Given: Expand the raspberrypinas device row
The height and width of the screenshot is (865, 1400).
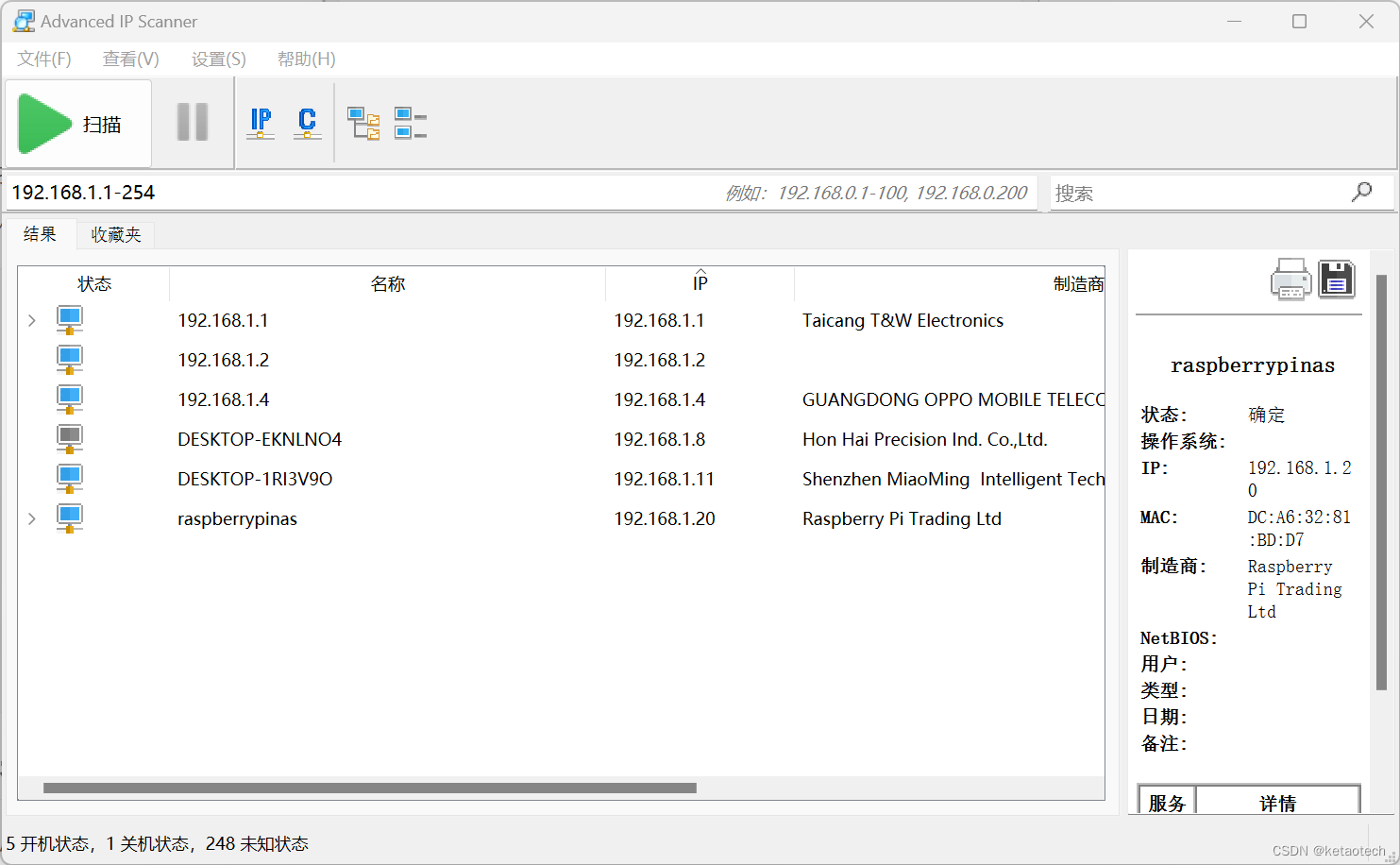Looking at the screenshot, I should pos(32,518).
